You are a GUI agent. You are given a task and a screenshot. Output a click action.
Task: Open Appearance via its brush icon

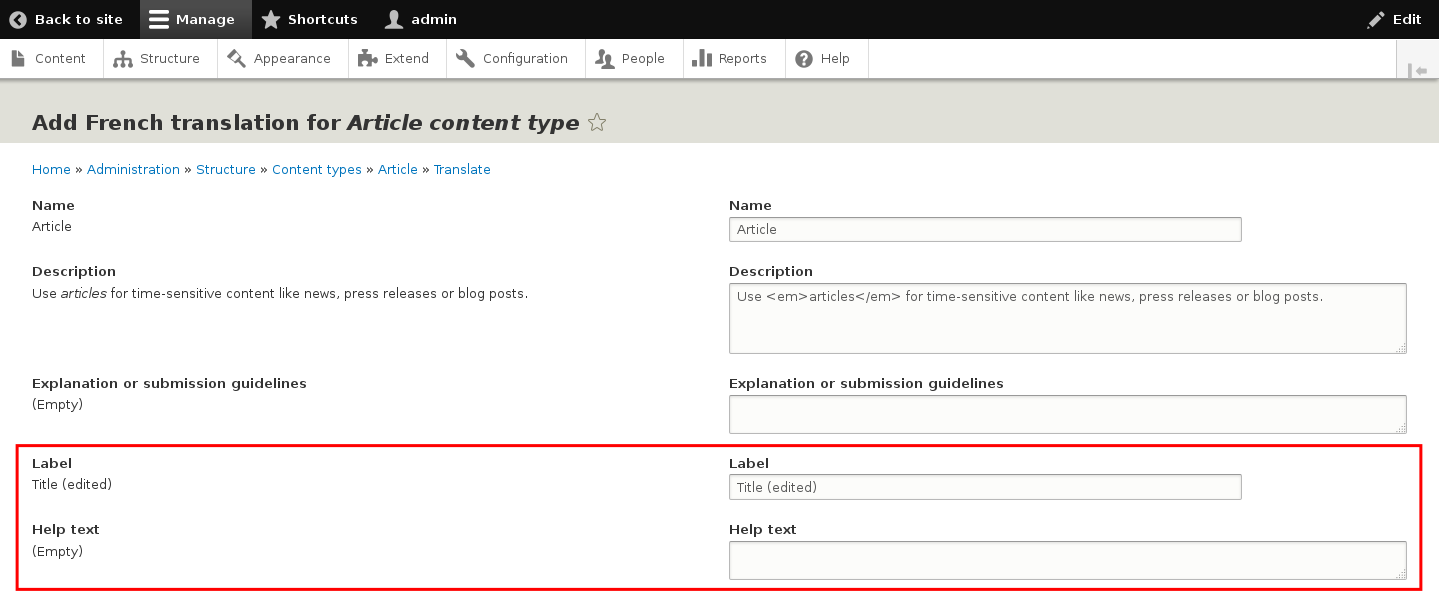click(237, 58)
